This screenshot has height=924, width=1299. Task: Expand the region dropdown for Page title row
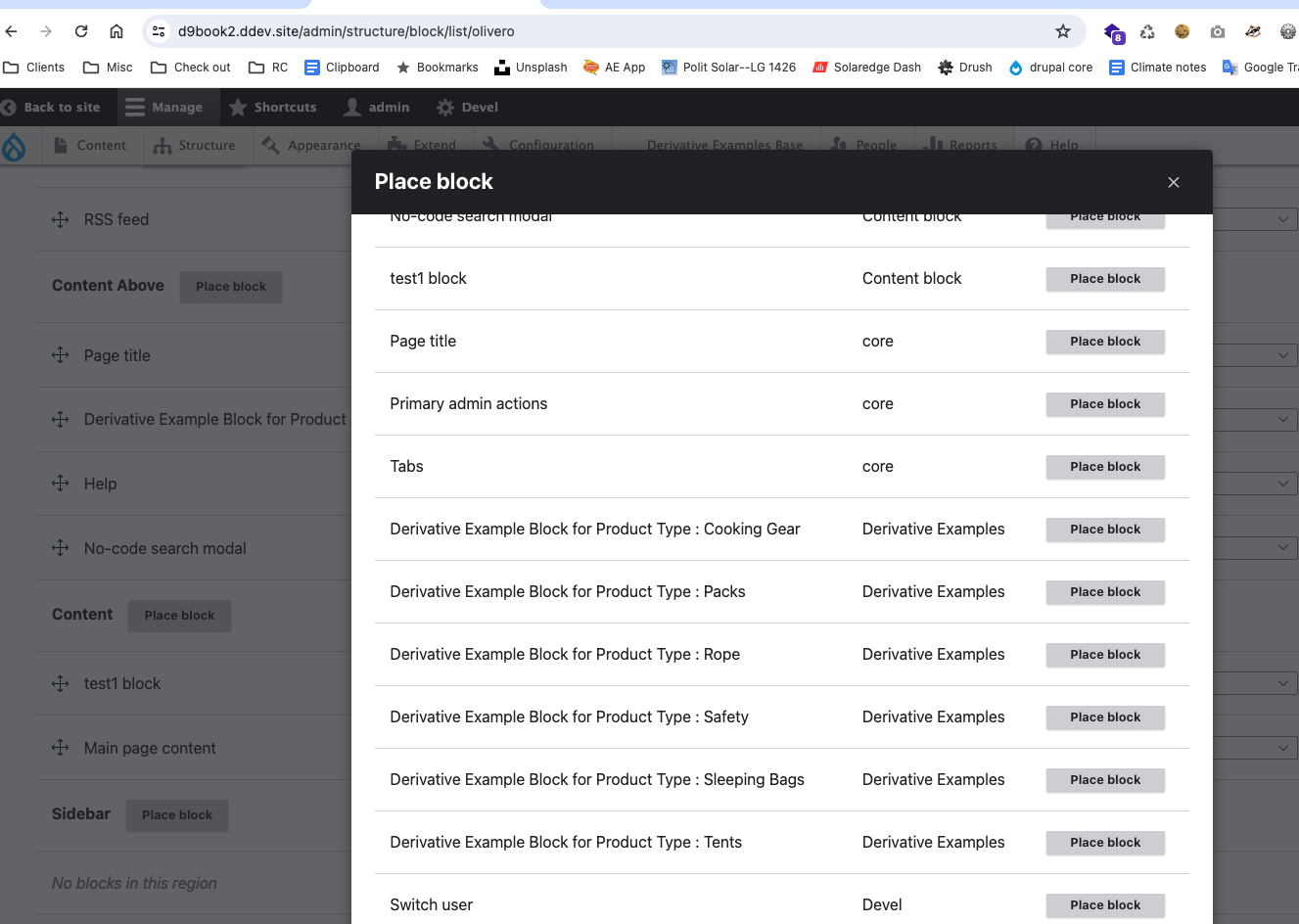1282,355
